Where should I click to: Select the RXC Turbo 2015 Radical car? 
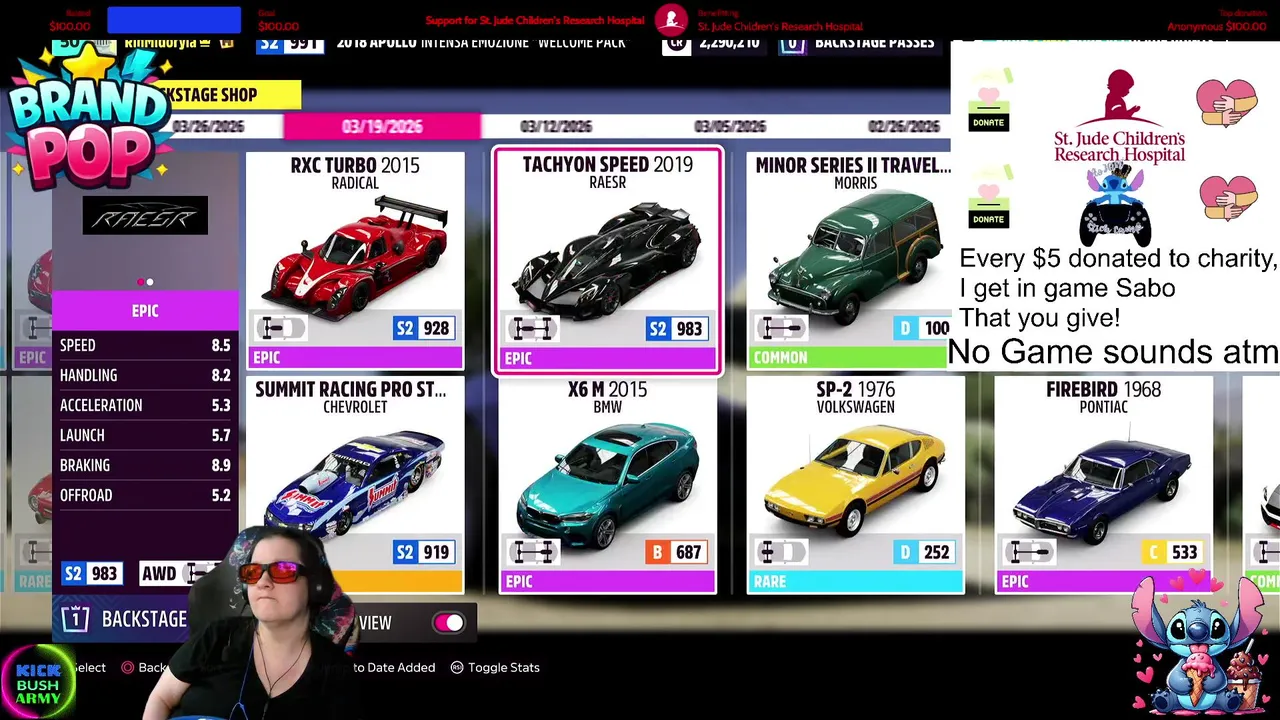pos(355,260)
